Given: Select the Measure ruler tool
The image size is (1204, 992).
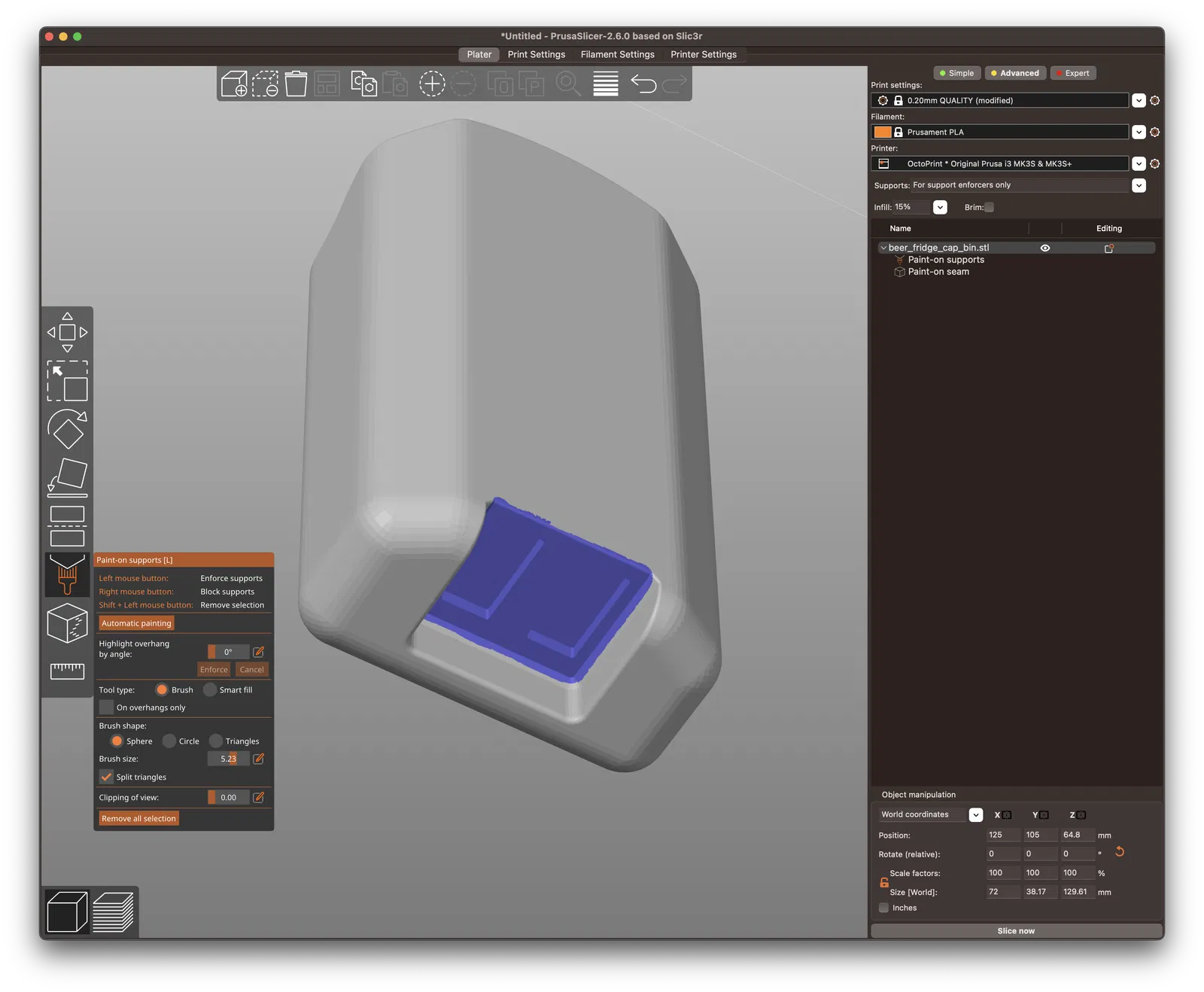Looking at the screenshot, I should tap(67, 671).
